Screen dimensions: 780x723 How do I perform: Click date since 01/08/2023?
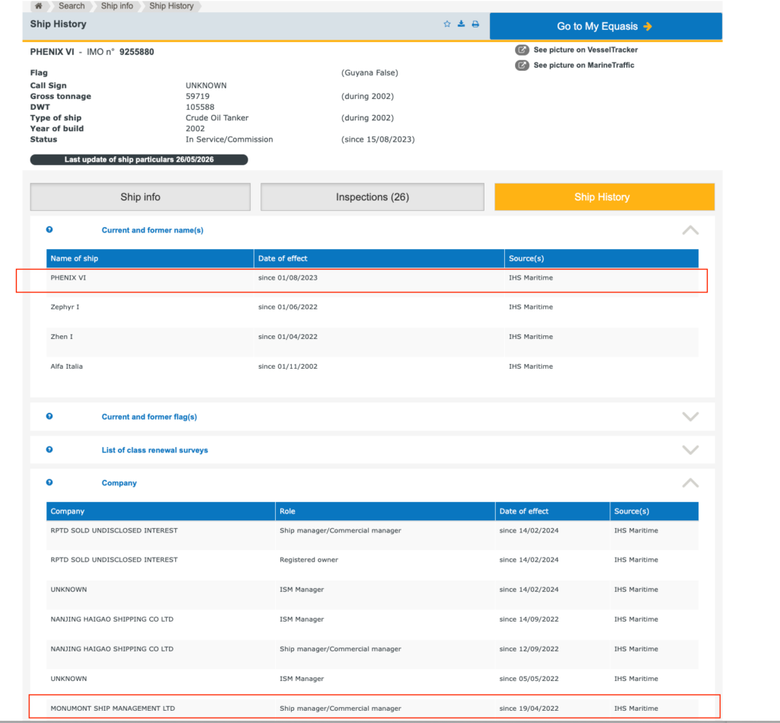click(x=288, y=278)
